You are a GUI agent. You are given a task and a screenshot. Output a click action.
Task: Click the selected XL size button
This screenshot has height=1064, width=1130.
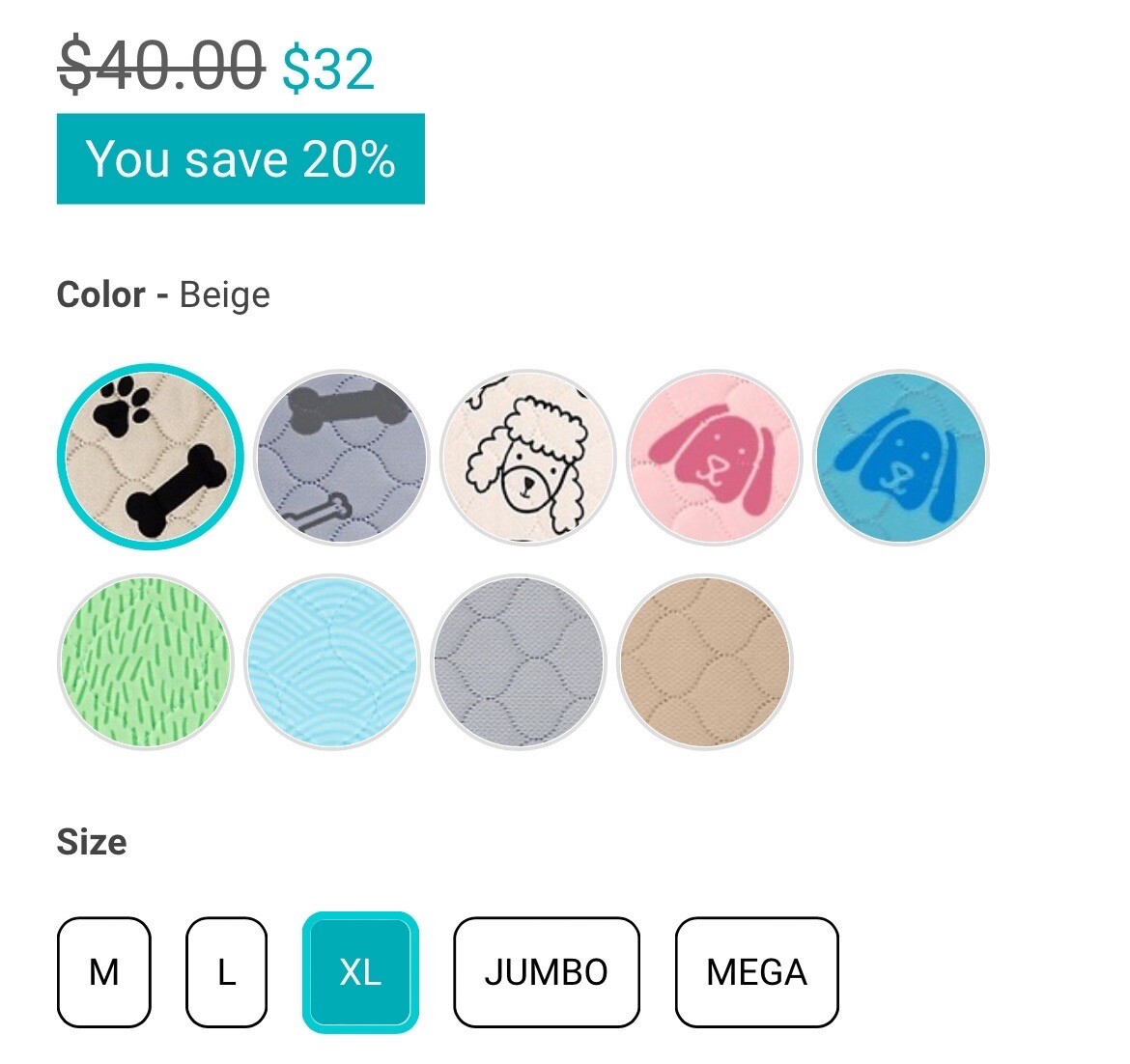[x=360, y=971]
